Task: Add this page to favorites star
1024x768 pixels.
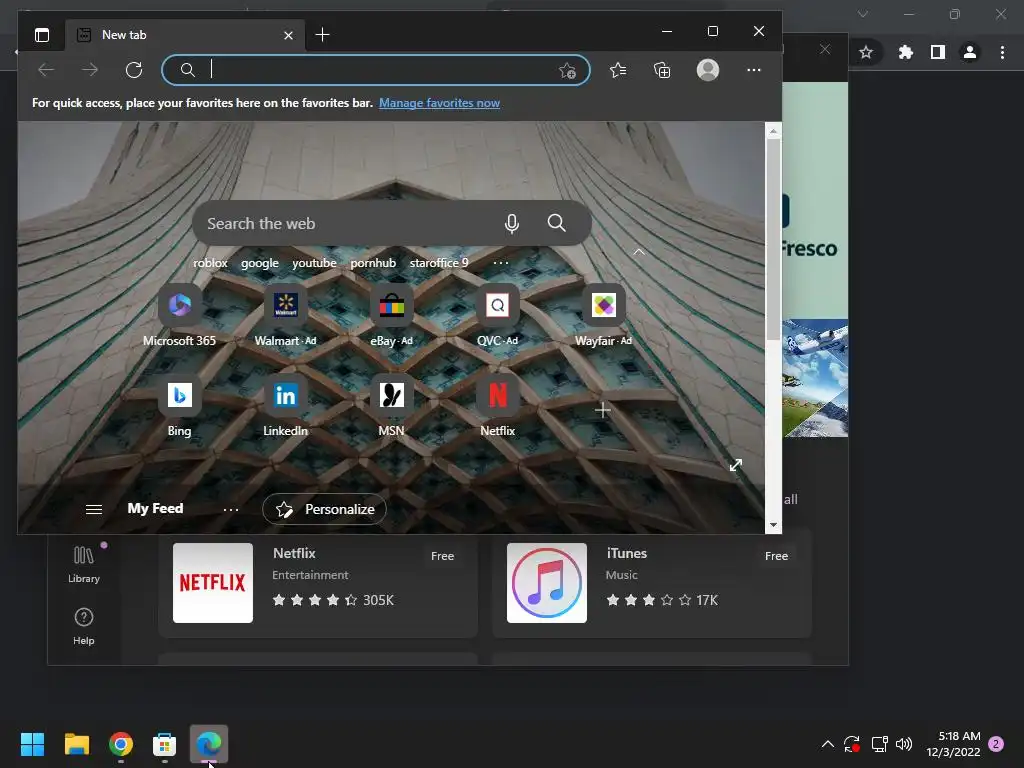Action: point(568,71)
